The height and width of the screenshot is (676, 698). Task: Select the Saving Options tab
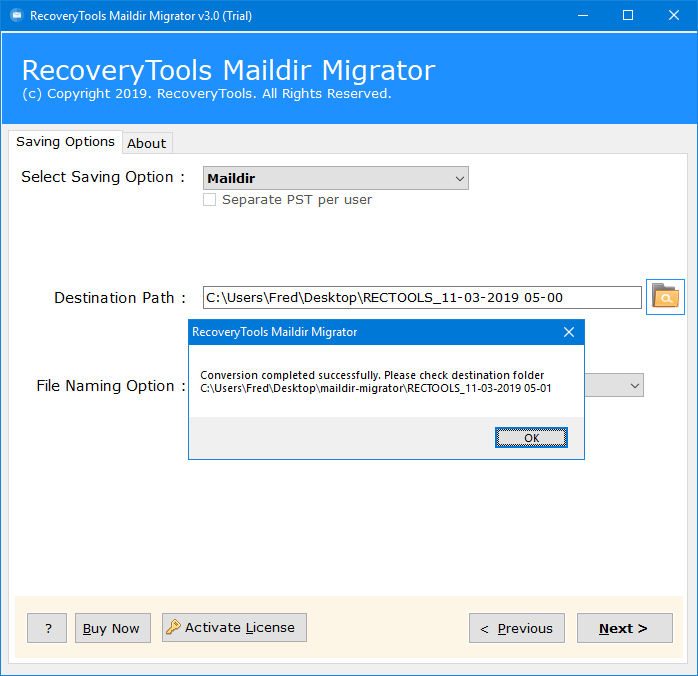click(x=65, y=142)
